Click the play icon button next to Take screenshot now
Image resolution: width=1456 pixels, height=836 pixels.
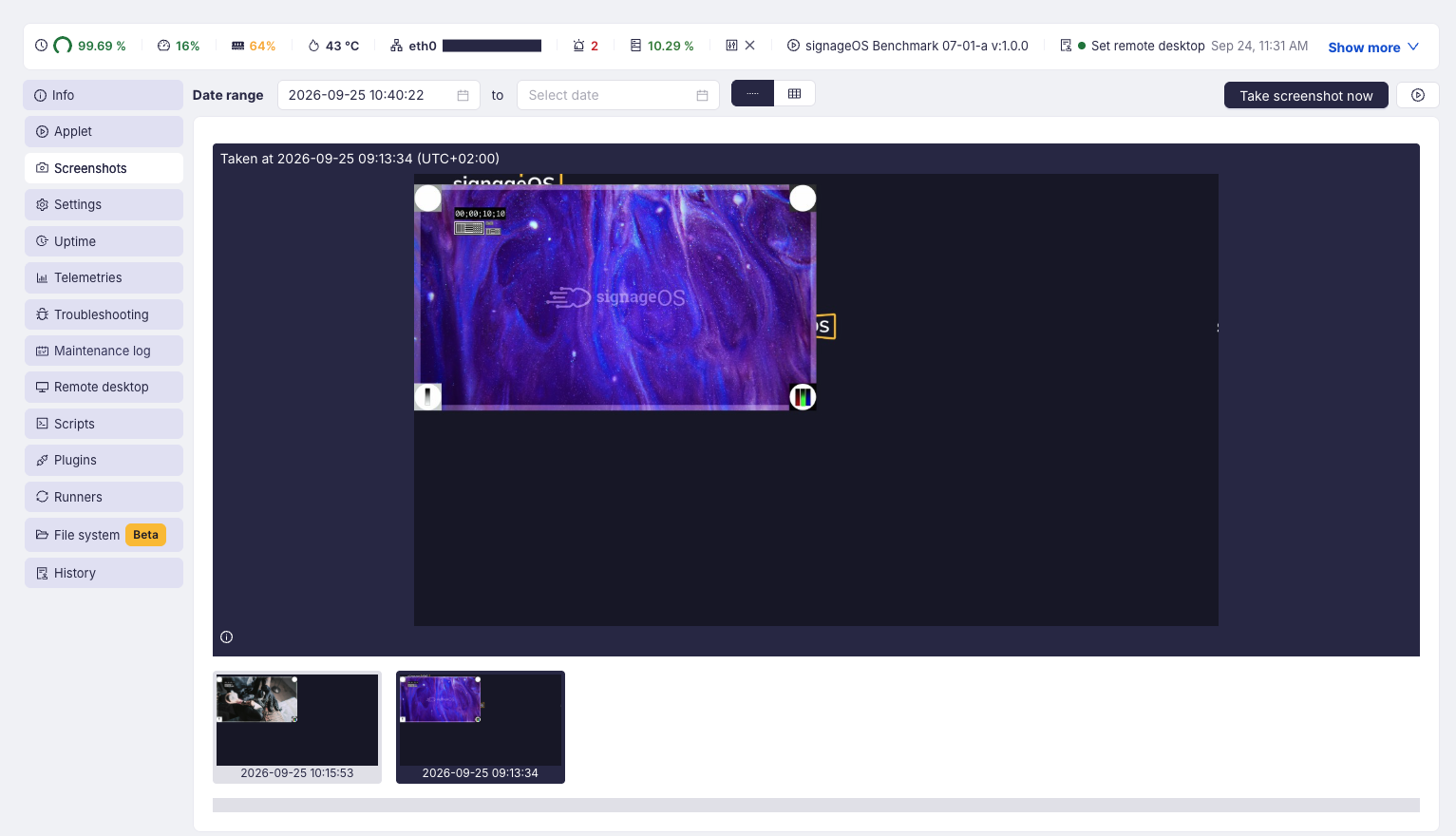1418,95
